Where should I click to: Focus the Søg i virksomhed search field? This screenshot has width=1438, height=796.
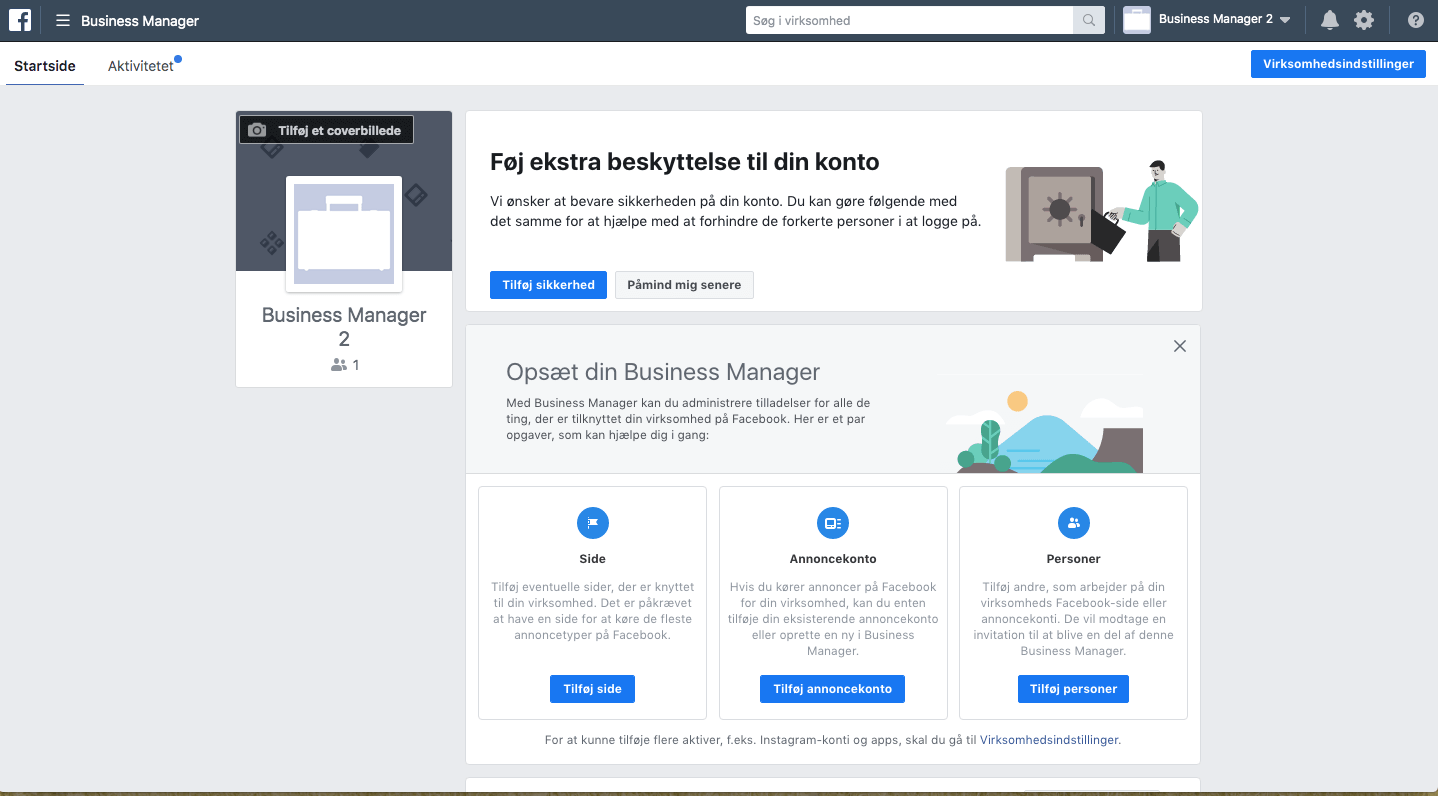coord(909,20)
